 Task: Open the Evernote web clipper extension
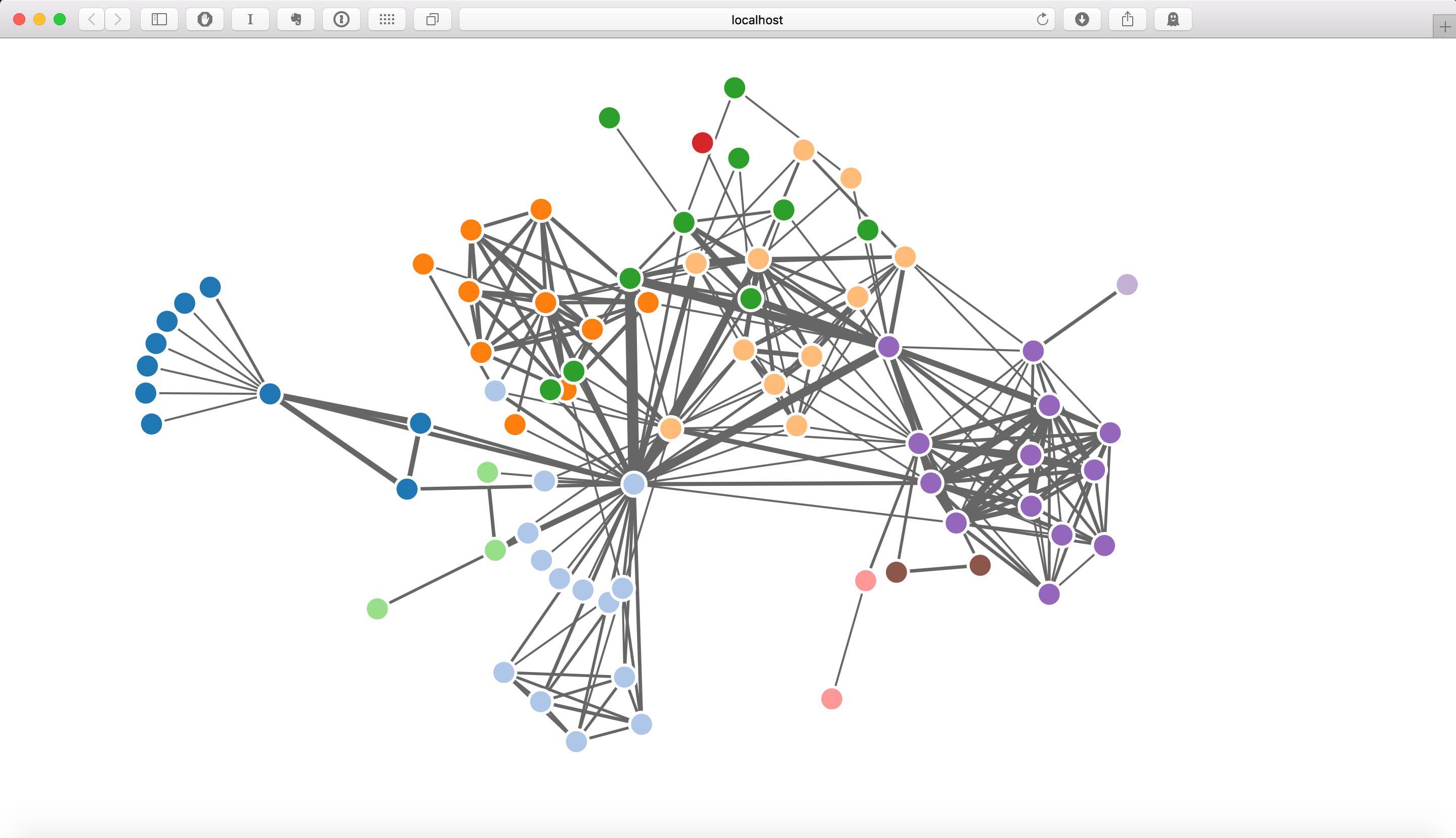pos(295,20)
